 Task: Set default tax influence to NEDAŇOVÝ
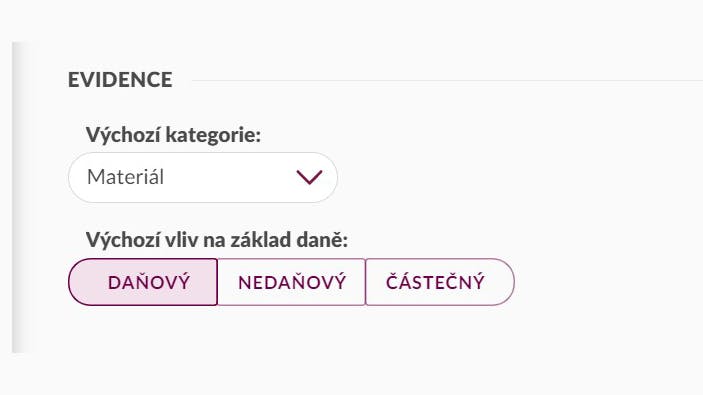(x=291, y=282)
